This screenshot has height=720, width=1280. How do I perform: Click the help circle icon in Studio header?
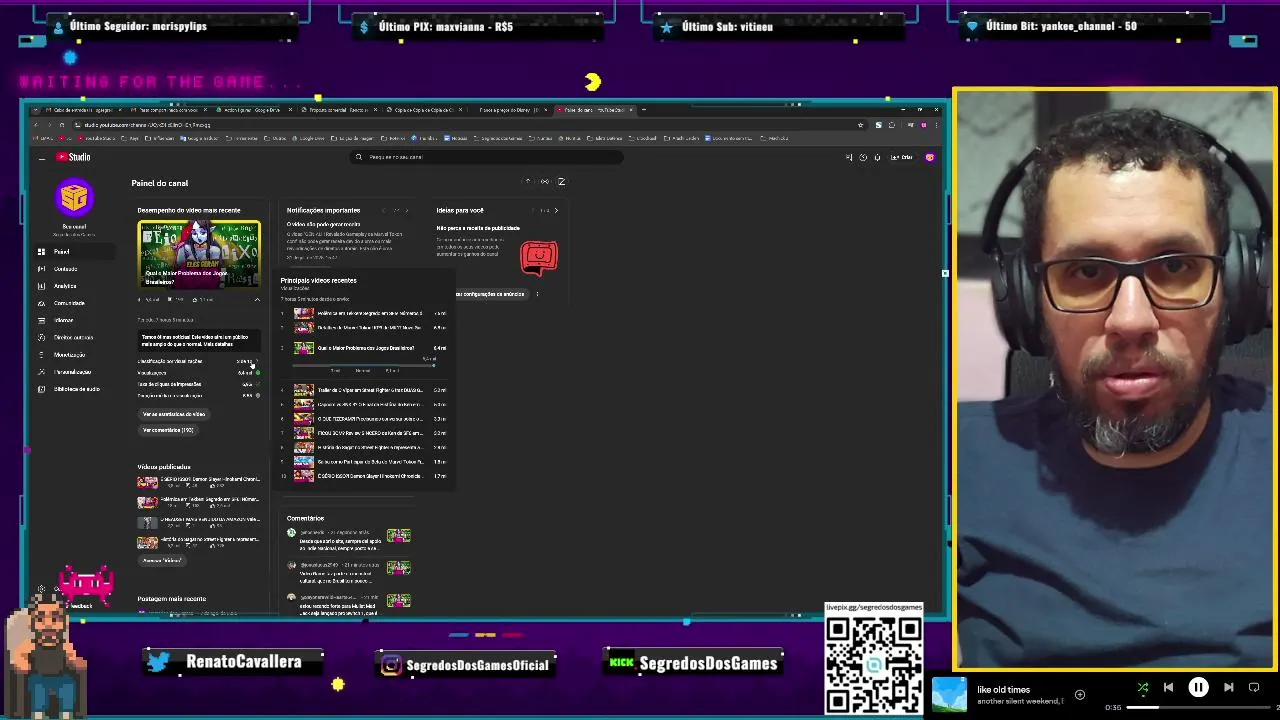(863, 157)
